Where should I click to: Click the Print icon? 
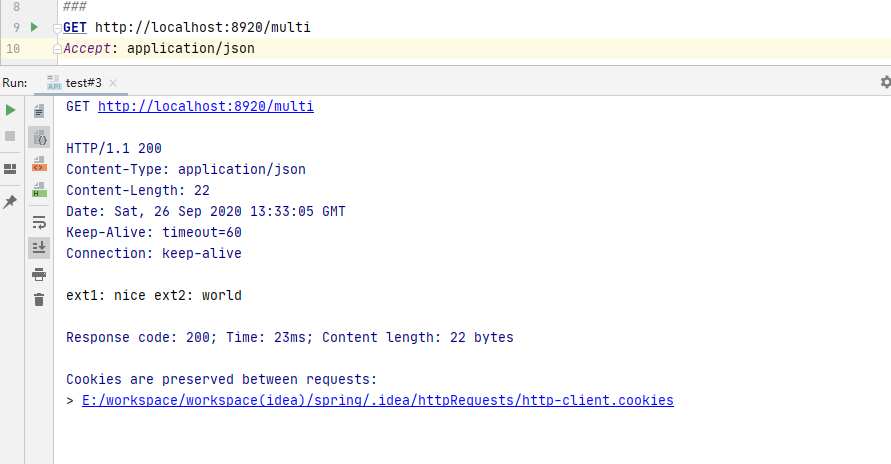39,274
